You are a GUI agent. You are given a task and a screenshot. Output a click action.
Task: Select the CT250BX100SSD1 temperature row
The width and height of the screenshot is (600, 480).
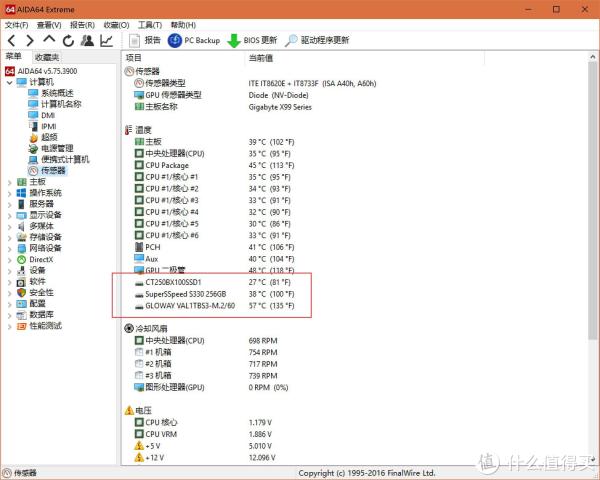coord(213,282)
